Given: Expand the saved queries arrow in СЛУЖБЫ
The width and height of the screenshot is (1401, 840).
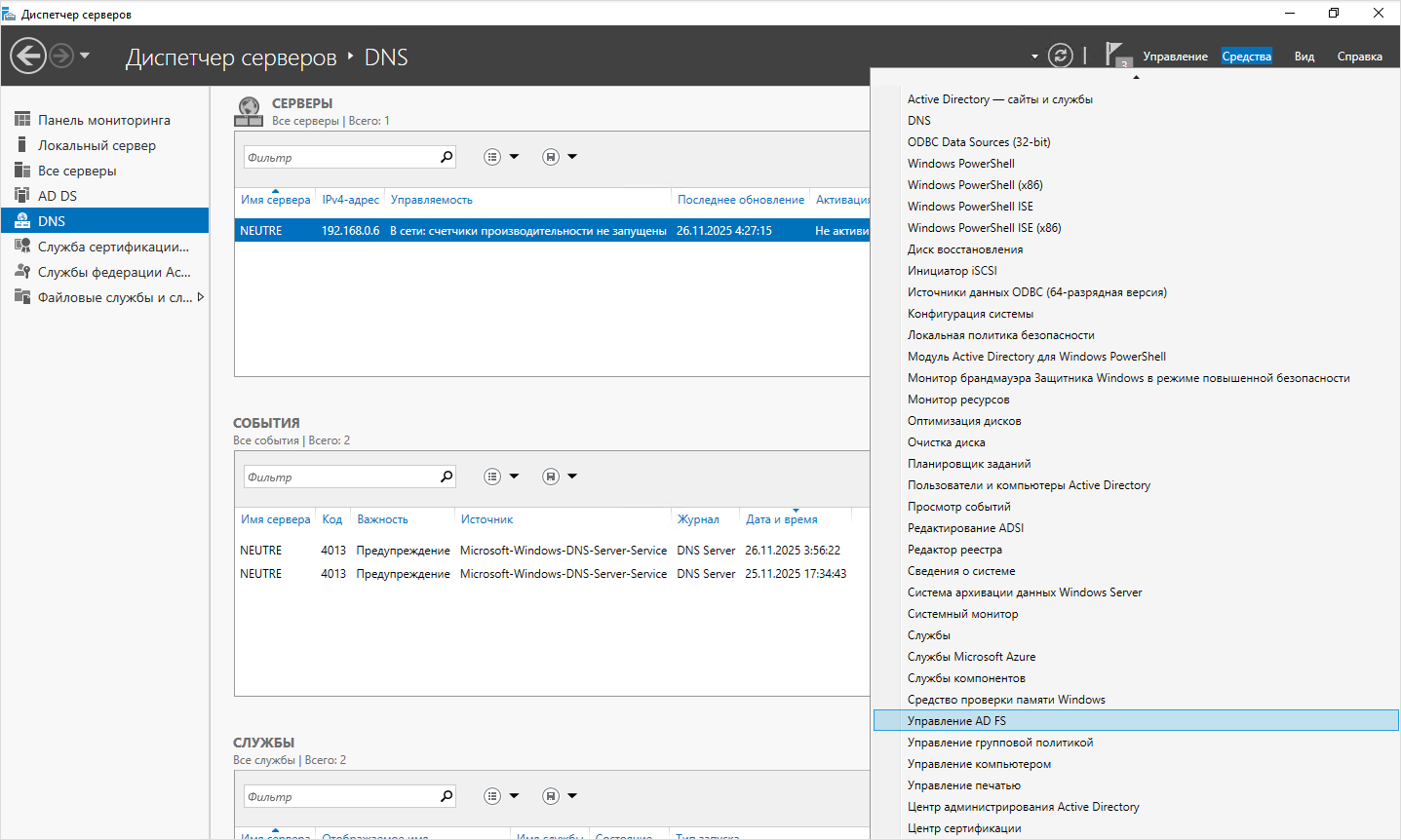Looking at the screenshot, I should pos(572,796).
